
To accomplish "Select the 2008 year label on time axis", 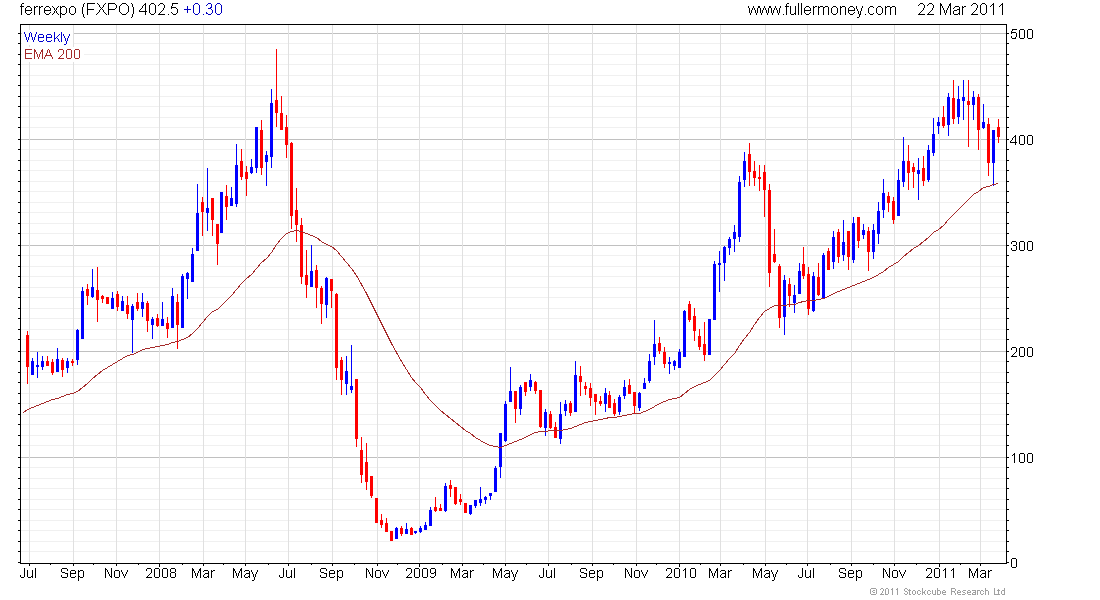I will pos(161,573).
